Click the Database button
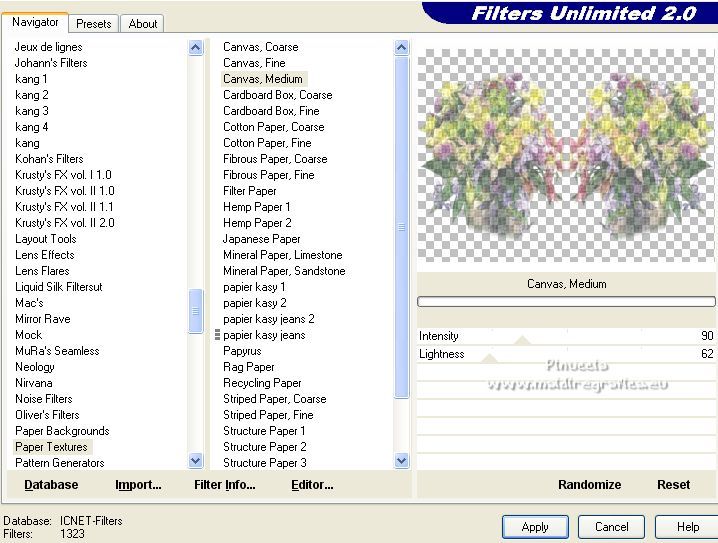 [x=51, y=484]
